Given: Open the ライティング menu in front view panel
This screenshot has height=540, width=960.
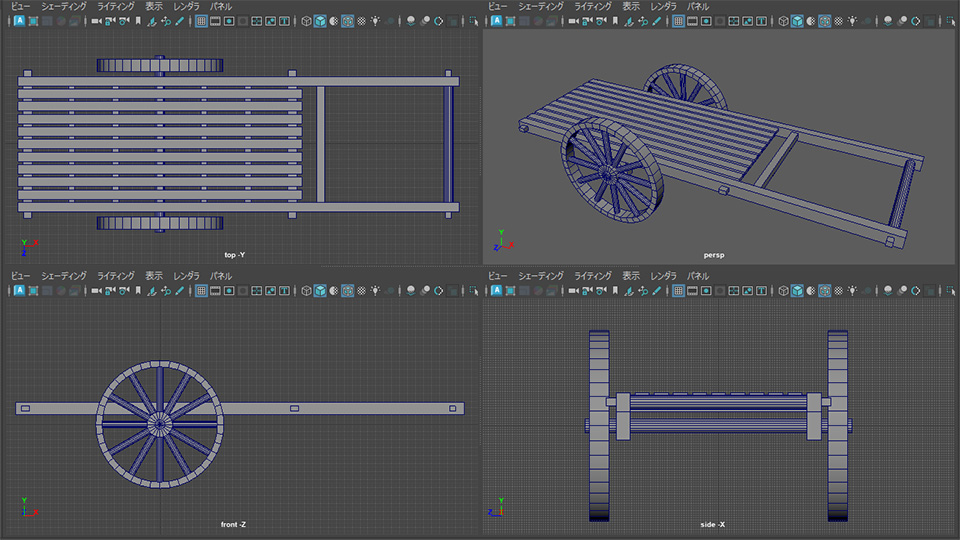Looking at the screenshot, I should pos(115,275).
